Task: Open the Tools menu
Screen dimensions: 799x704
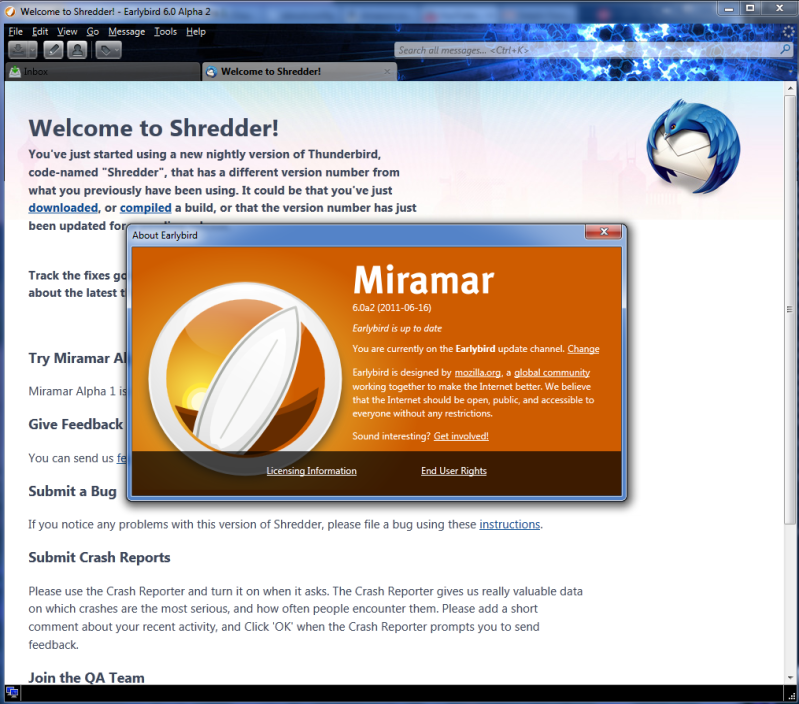Action: point(165,32)
